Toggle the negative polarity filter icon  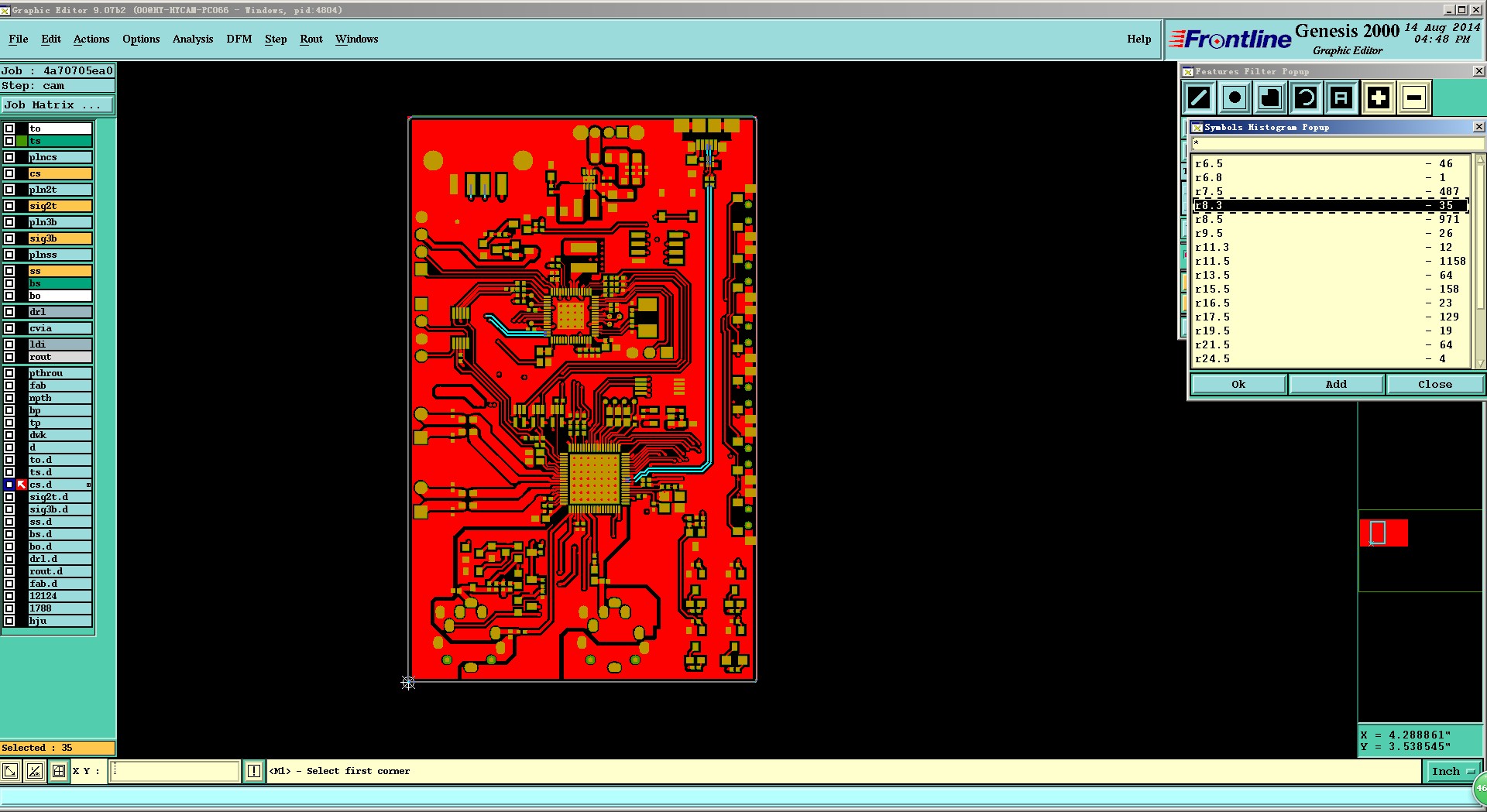click(x=1414, y=98)
